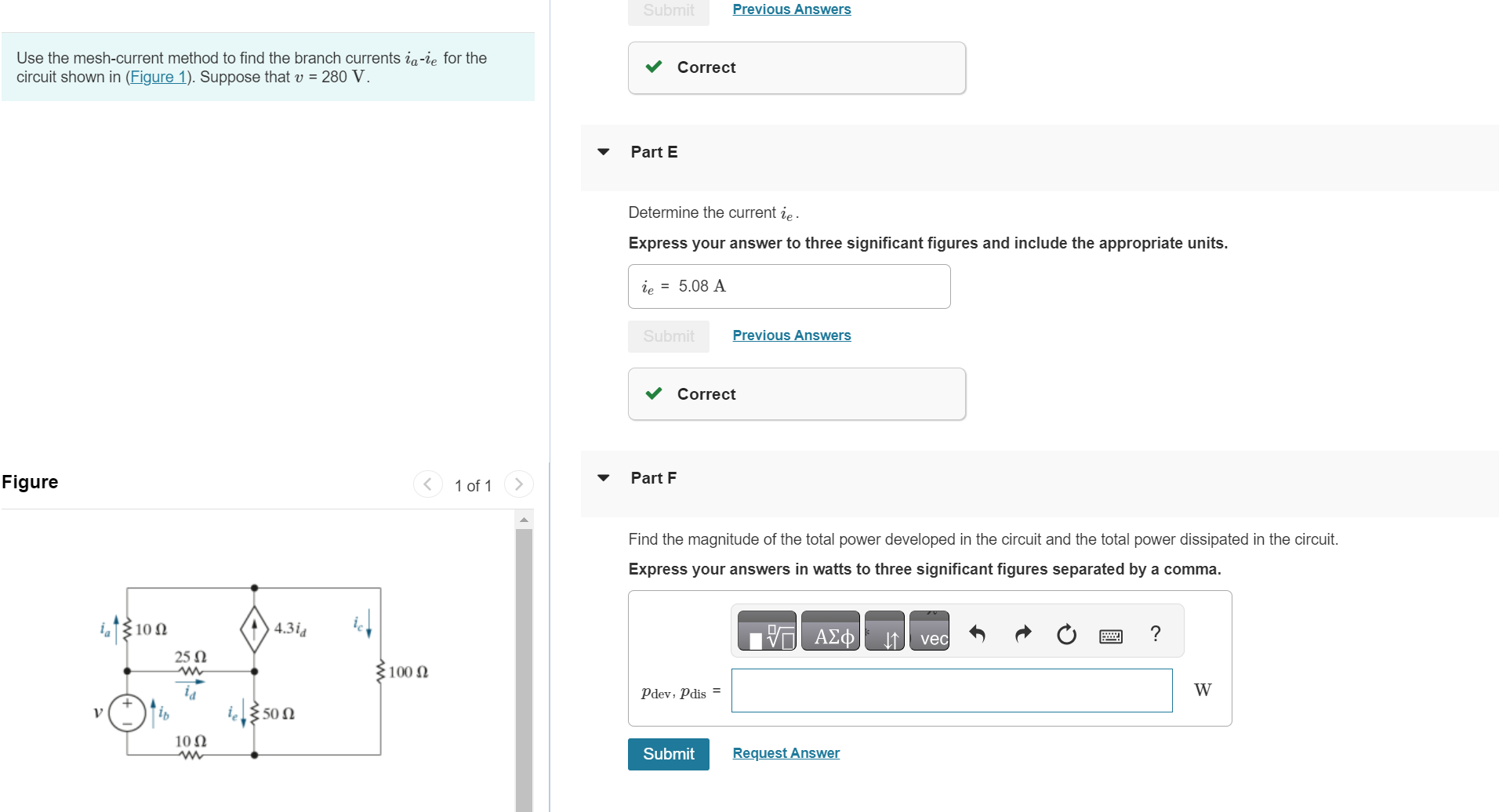Click Previous Answers for Part E
This screenshot has width=1499, height=812.
coord(790,335)
